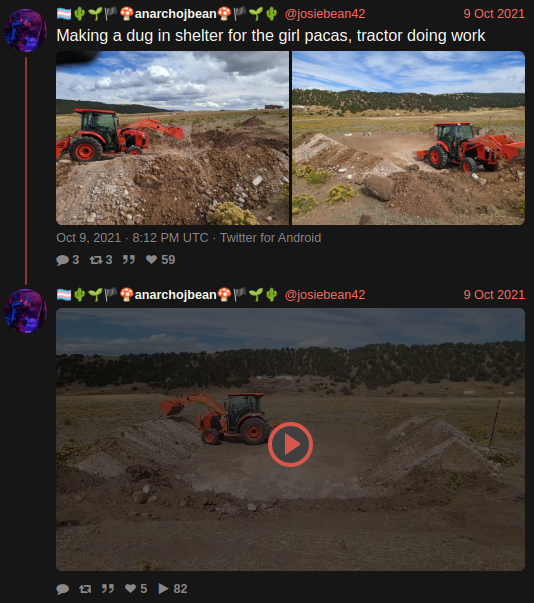Click the Oct 9, 2021 8:12 PM UTC timestamp
The height and width of the screenshot is (603, 534).
tap(132, 238)
